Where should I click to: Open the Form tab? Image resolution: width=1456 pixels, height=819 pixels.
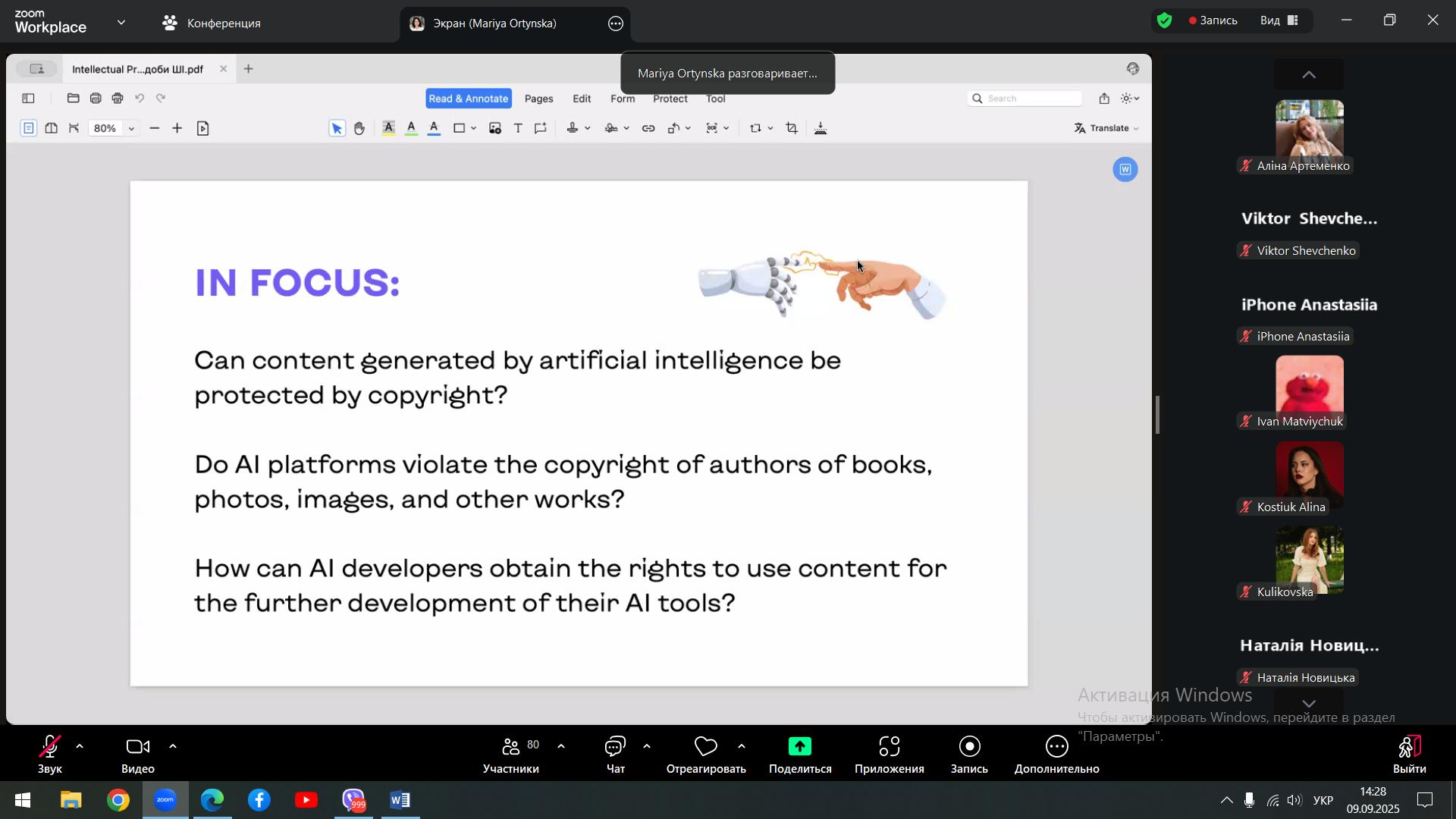[623, 99]
